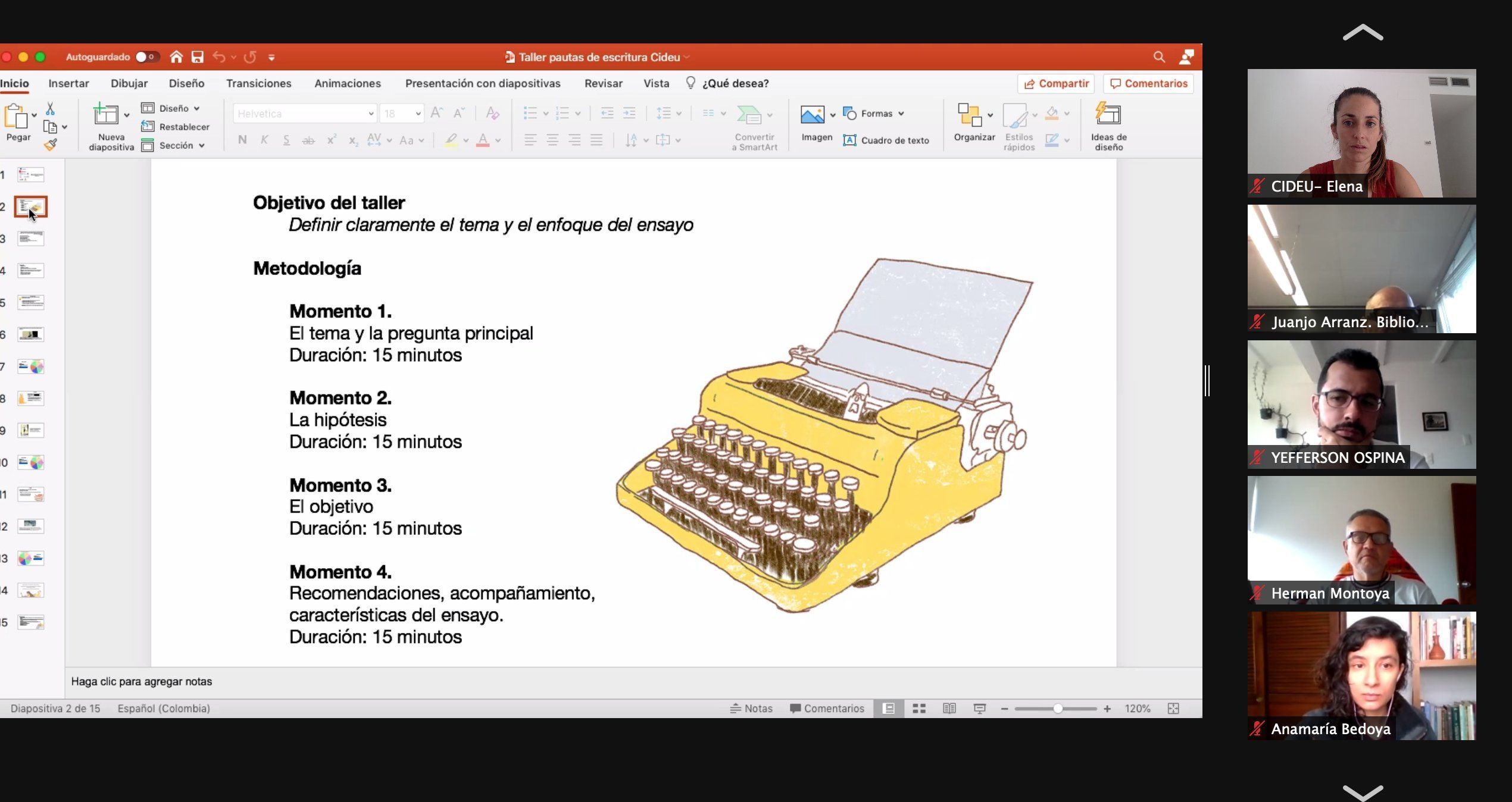
Task: Click the search magnifier icon
Action: pyautogui.click(x=1158, y=57)
